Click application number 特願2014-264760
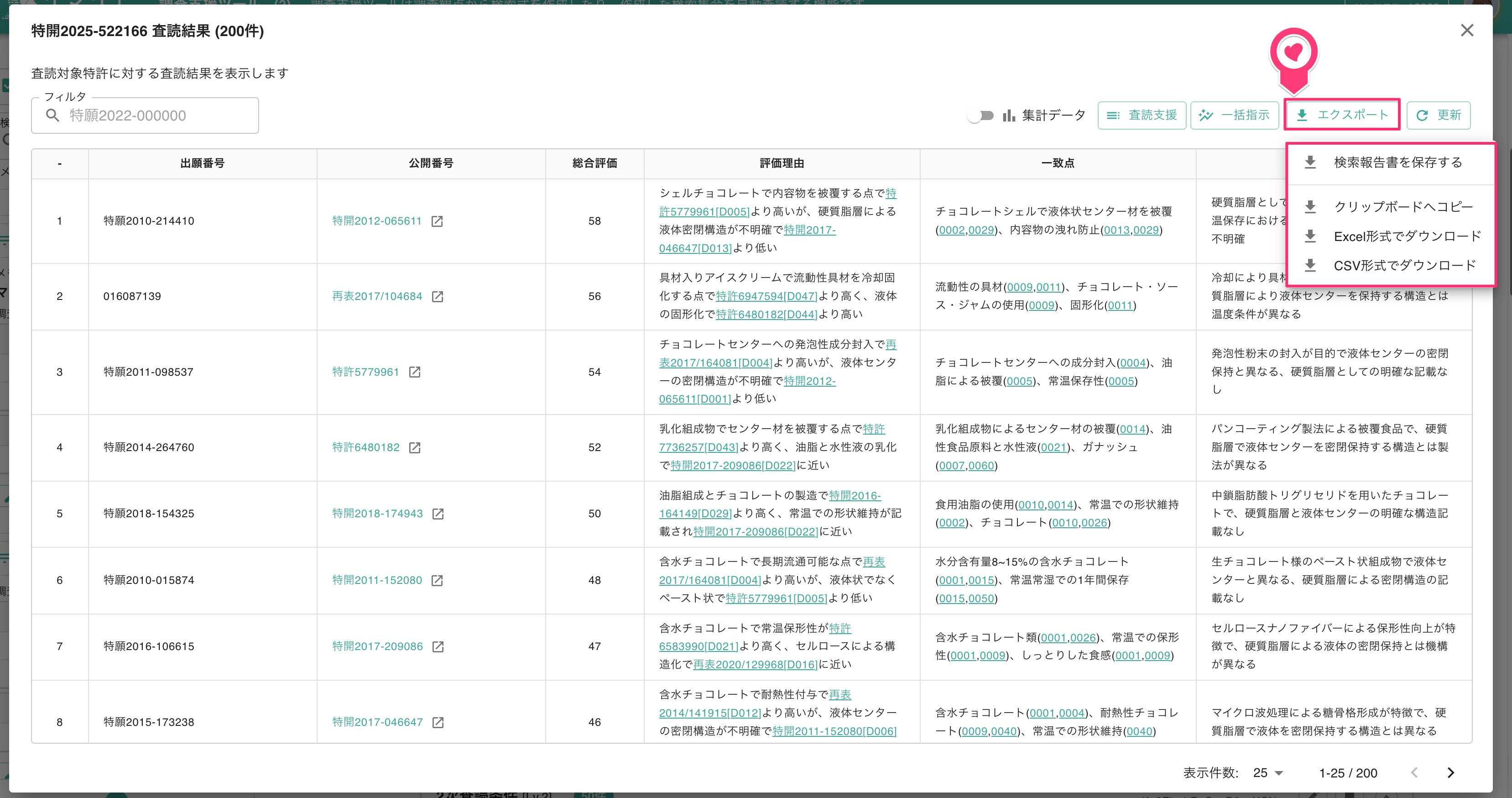This screenshot has height=798, width=1512. tap(148, 447)
